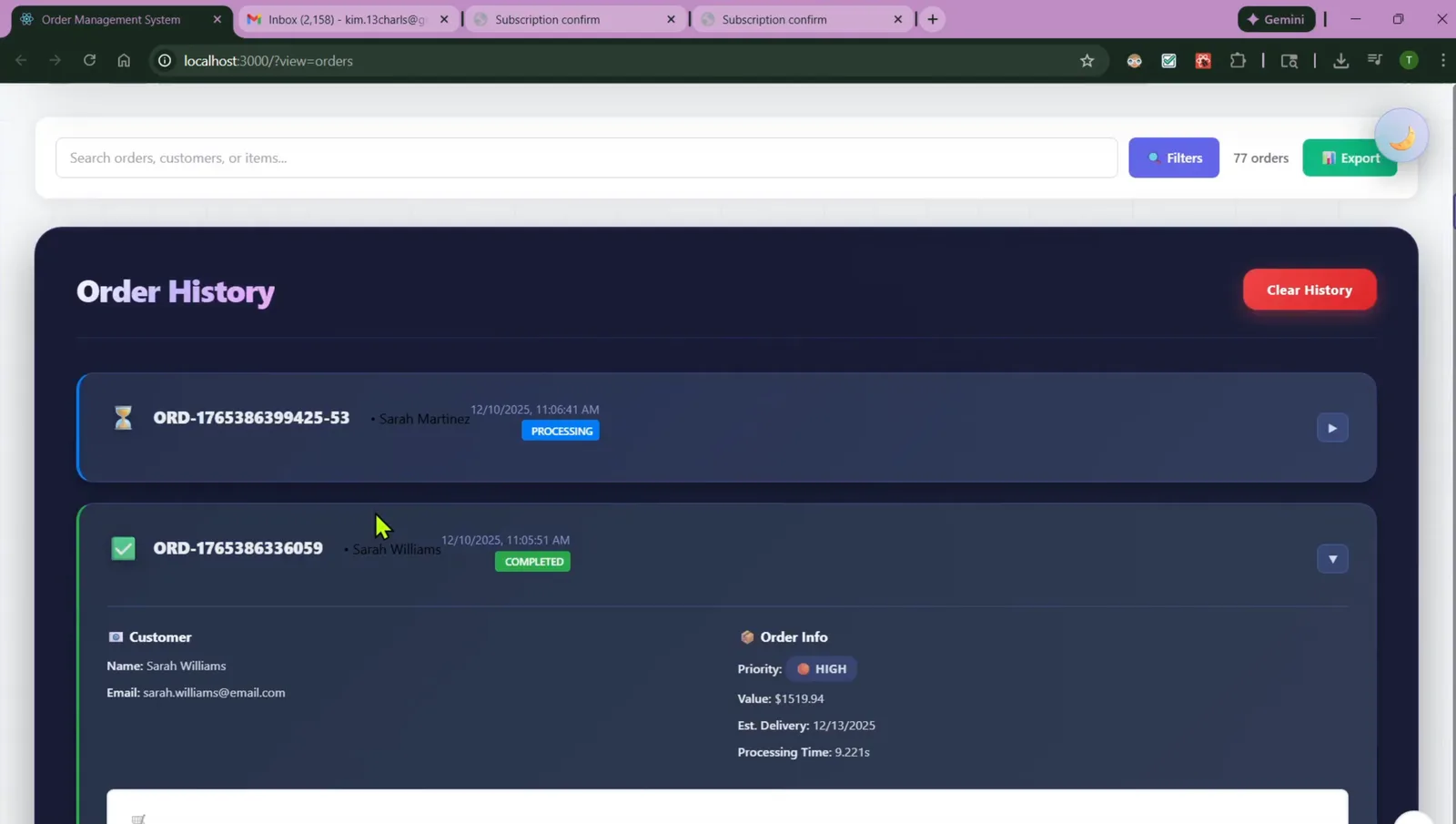The image size is (1456, 824).
Task: Expand order ORD-1765386399425-53 details
Action: 1332,428
